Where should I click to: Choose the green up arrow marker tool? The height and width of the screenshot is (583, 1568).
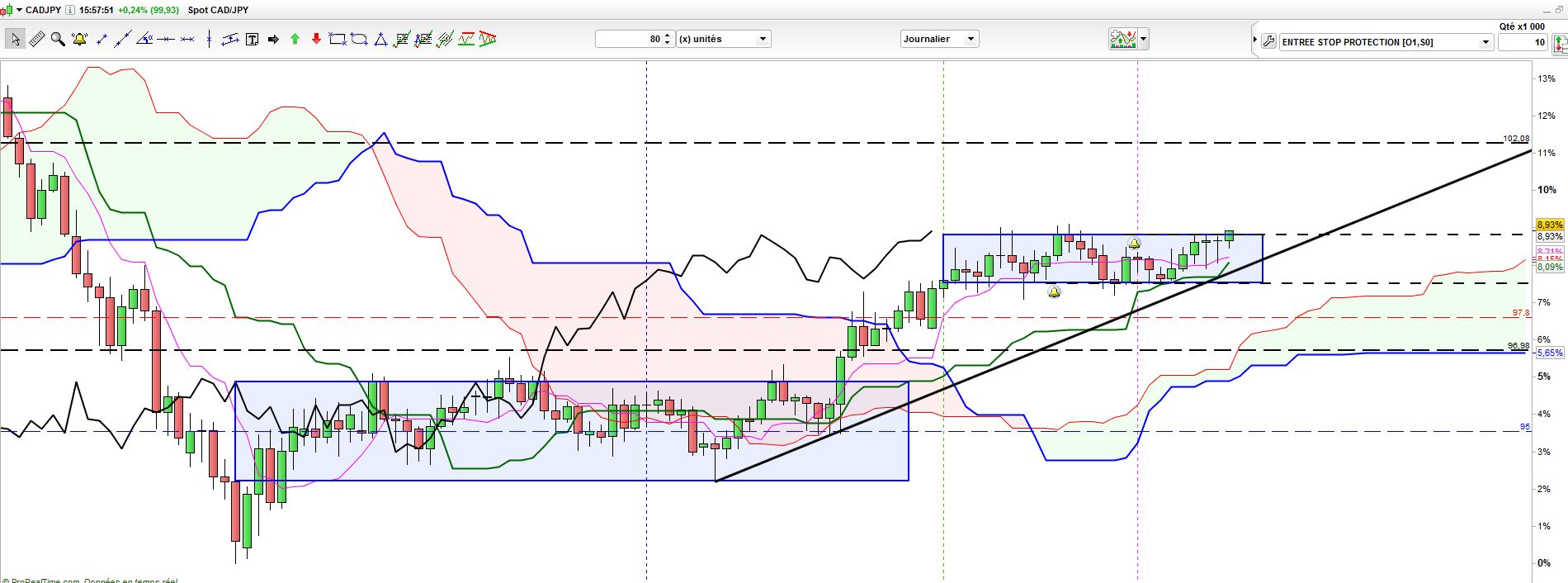(x=295, y=39)
